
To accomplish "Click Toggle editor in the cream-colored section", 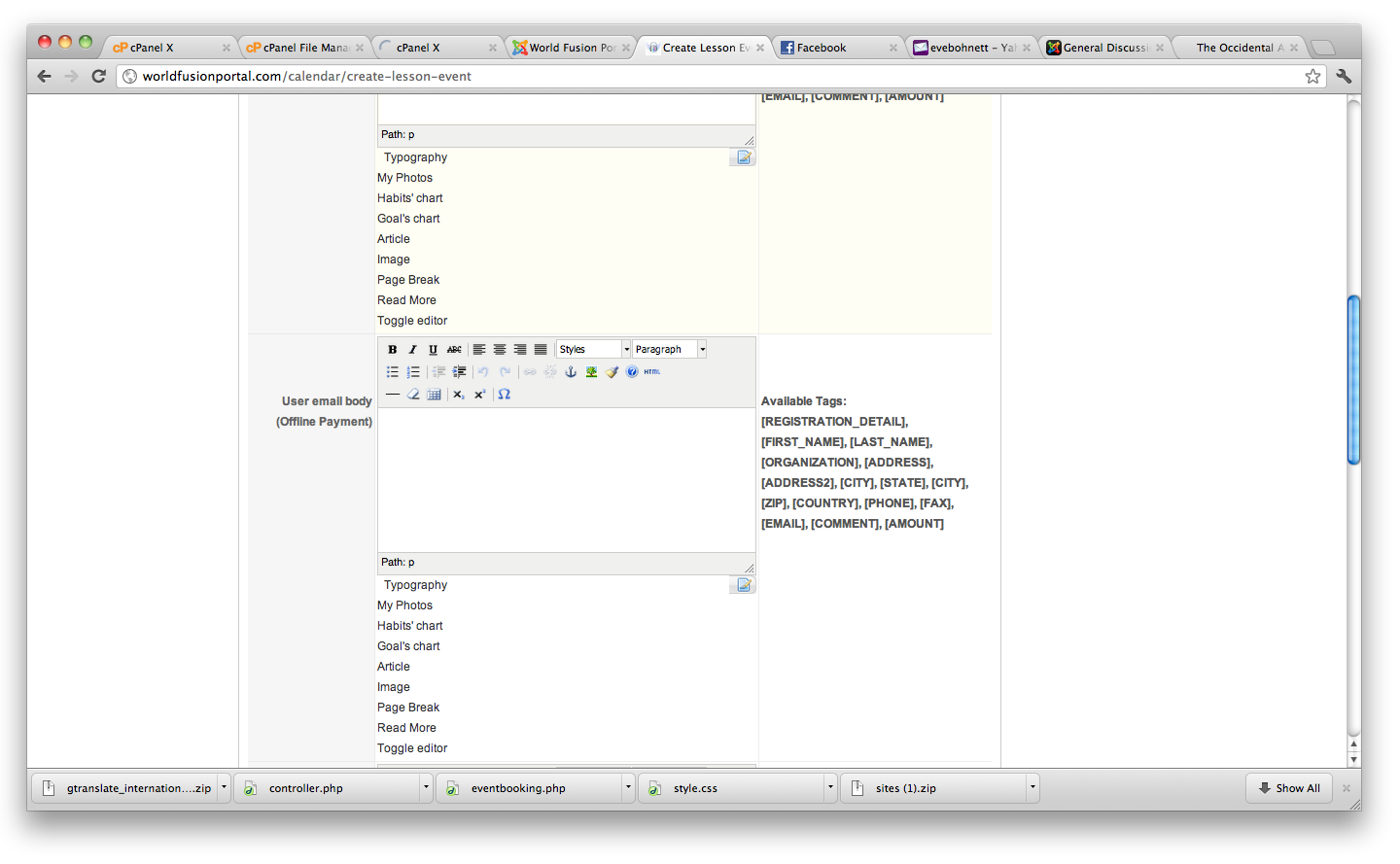I will (x=412, y=321).
